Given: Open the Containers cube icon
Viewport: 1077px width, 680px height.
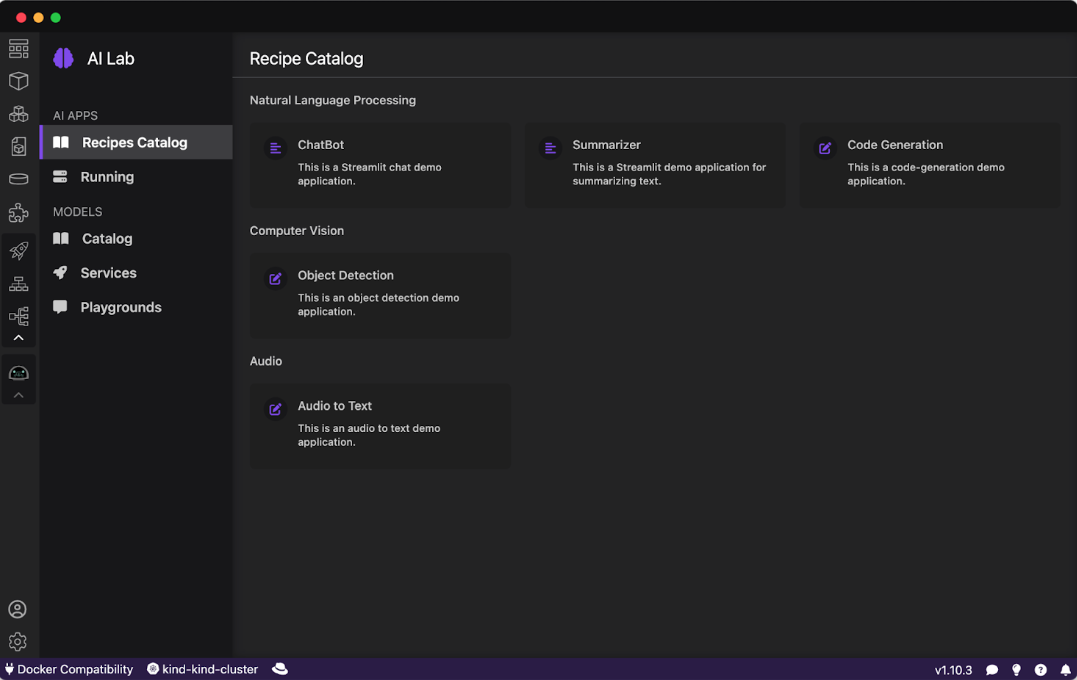Looking at the screenshot, I should [x=18, y=81].
